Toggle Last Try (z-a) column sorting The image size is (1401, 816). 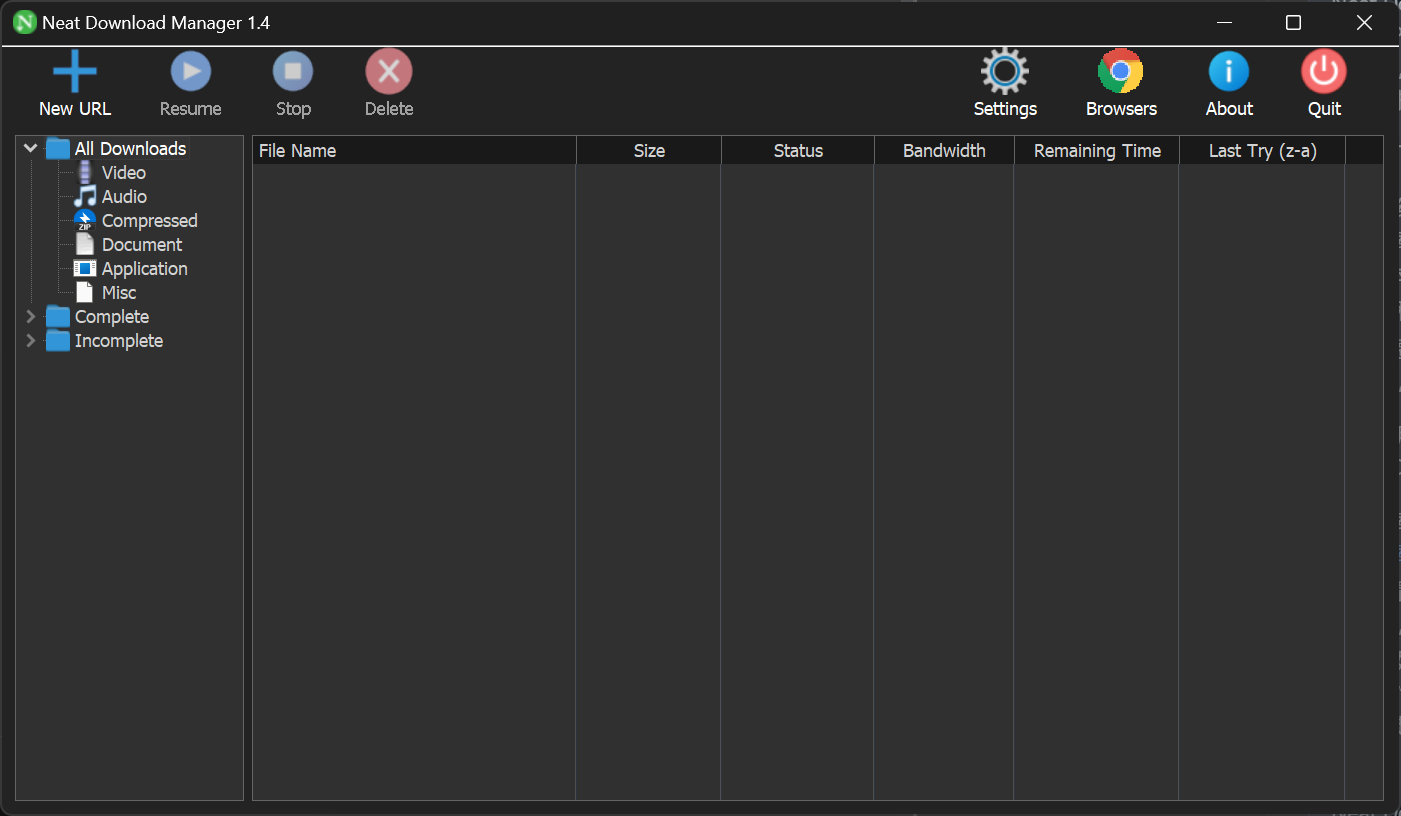pos(1262,151)
